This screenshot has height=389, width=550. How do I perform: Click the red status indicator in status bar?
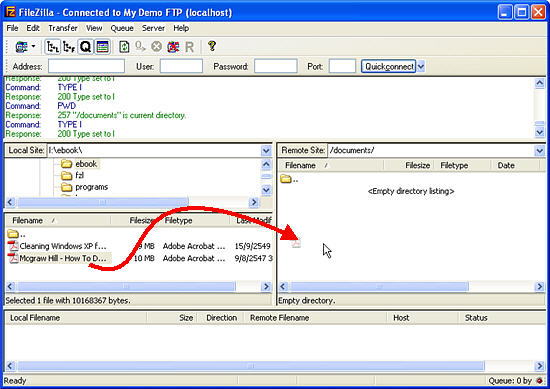pos(539,381)
